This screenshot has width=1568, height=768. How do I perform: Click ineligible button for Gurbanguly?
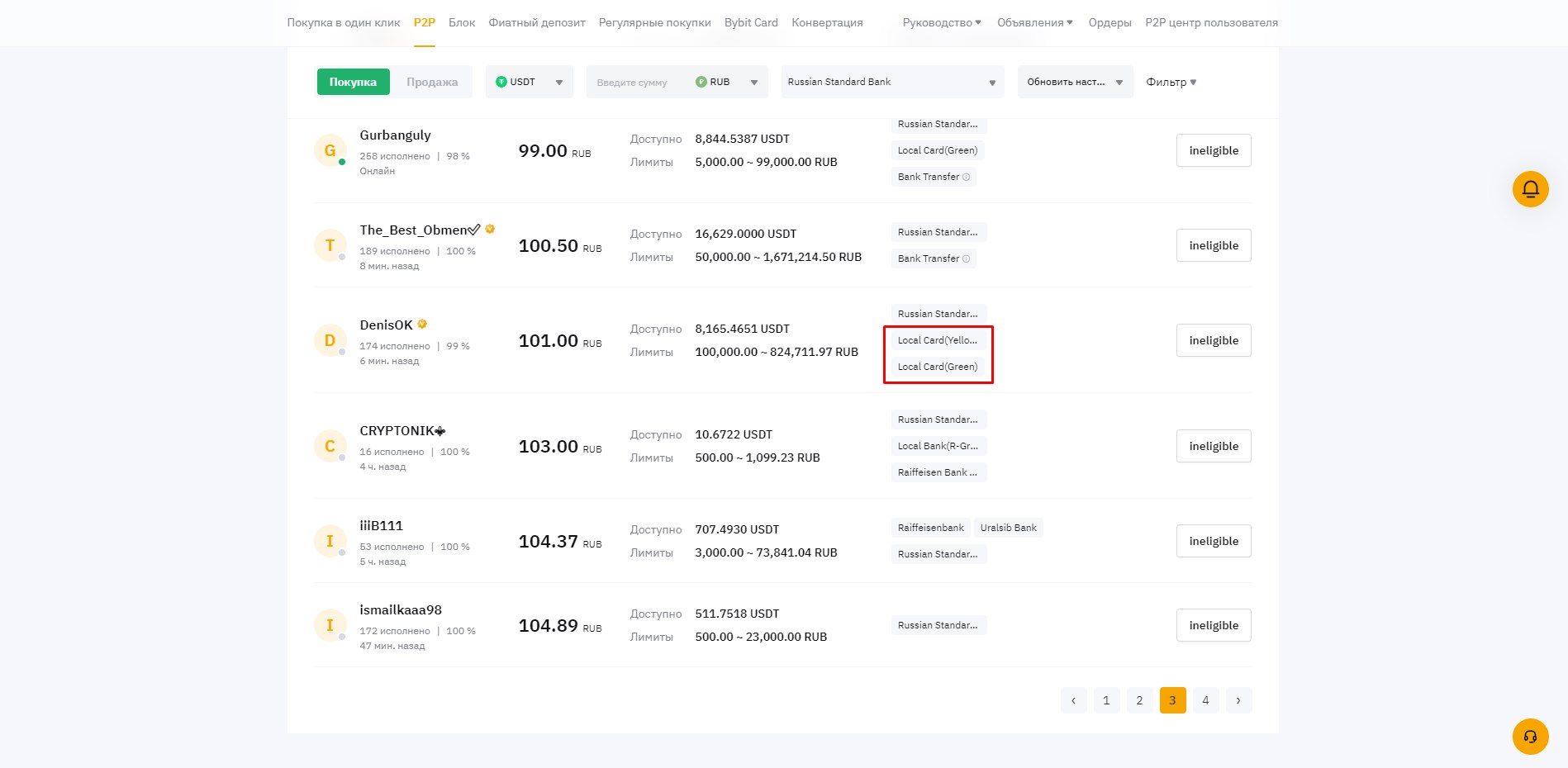[x=1214, y=150]
